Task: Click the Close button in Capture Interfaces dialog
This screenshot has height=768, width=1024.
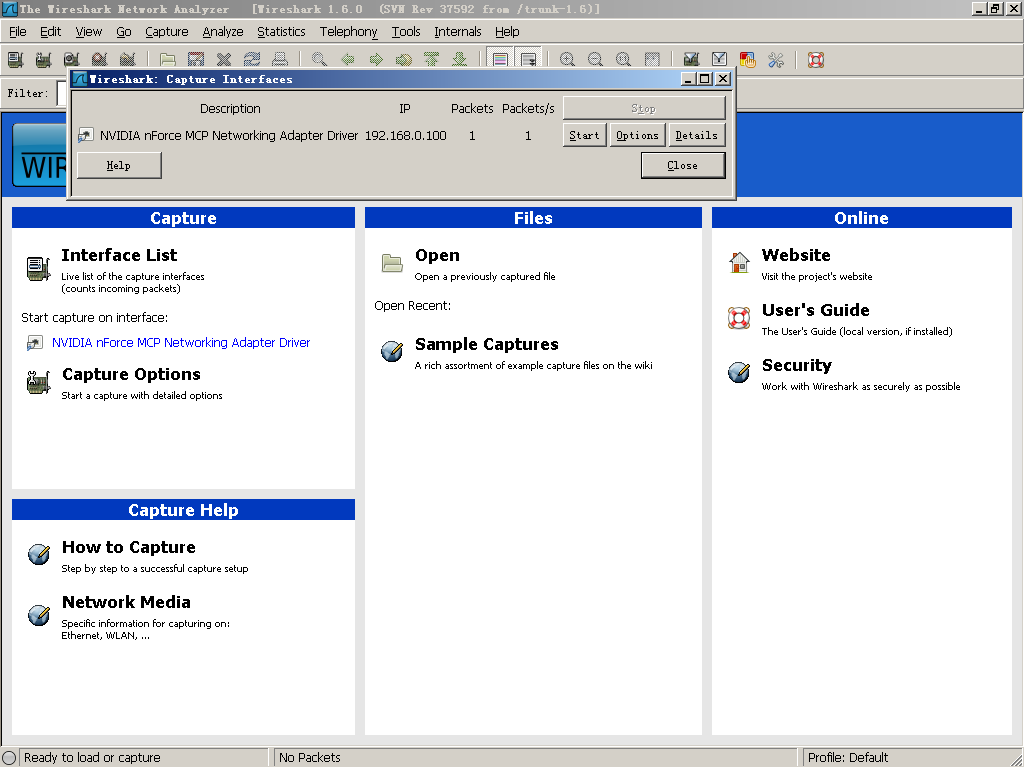Action: (x=683, y=165)
